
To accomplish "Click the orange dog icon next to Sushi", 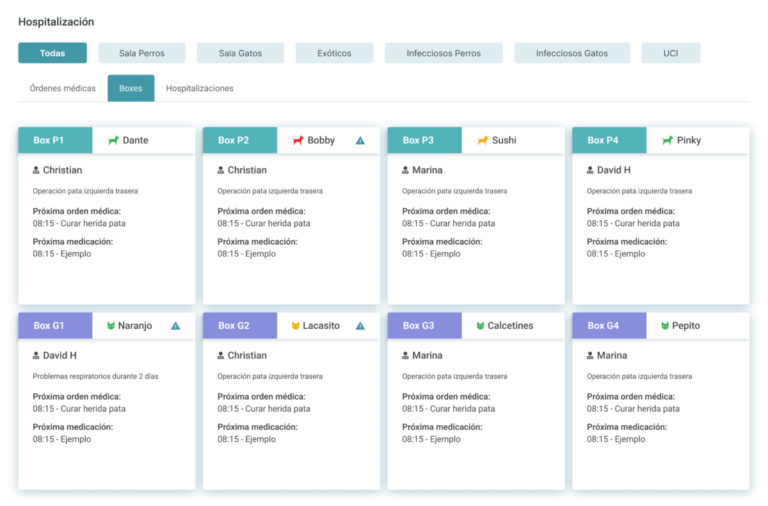I will (x=482, y=141).
